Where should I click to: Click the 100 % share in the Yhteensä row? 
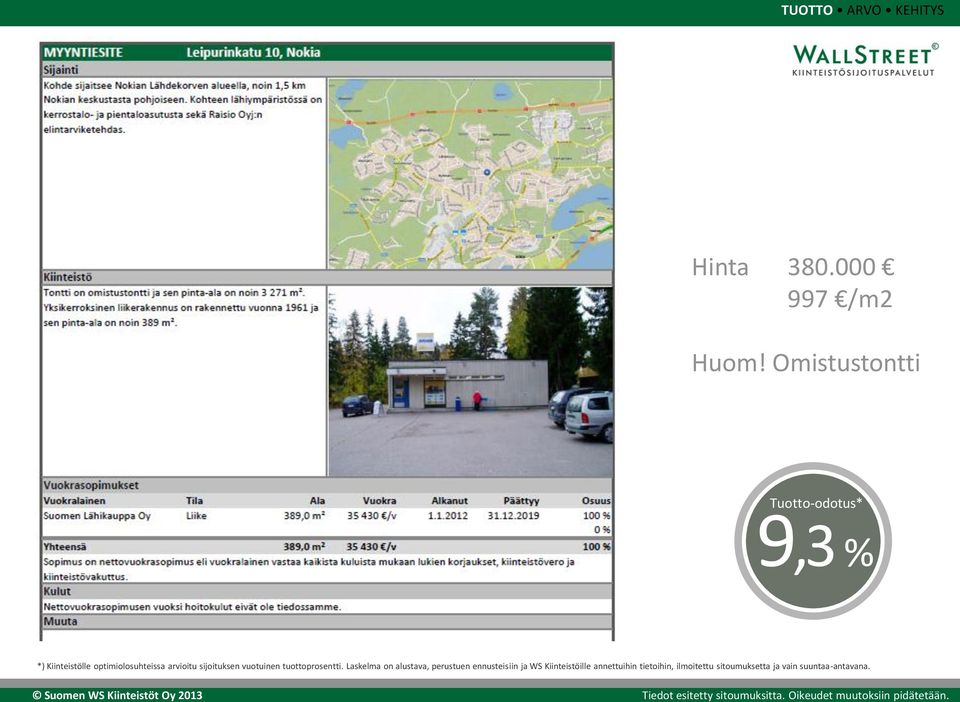[x=597, y=547]
